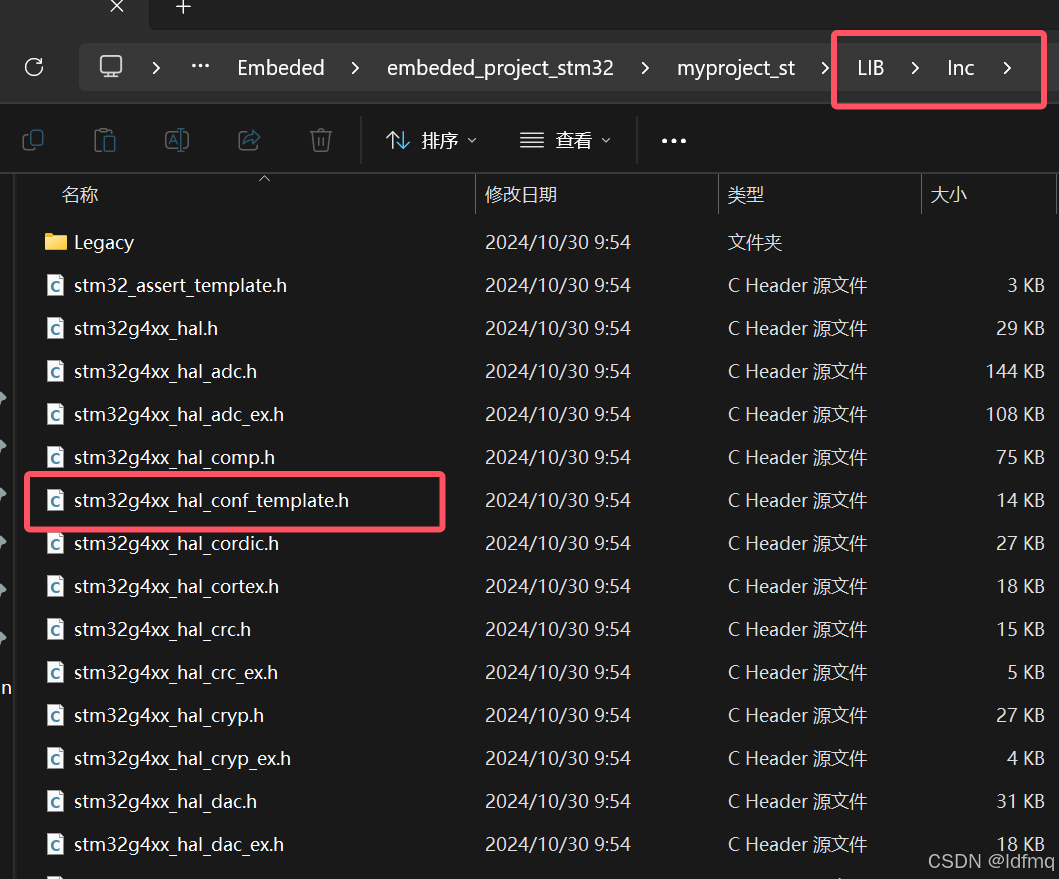Click the Share icon in the toolbar
1059x879 pixels.
point(249,140)
